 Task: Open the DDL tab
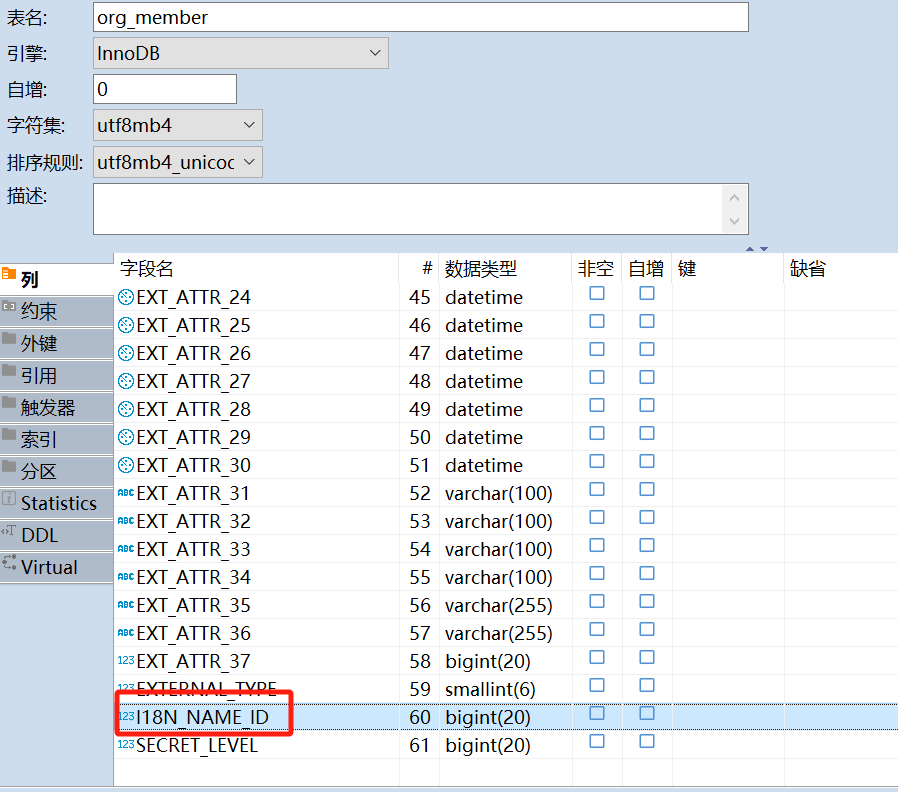pos(57,535)
